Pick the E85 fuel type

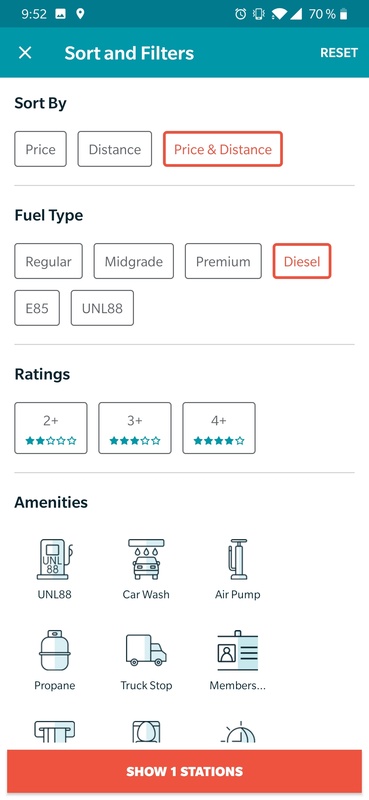coord(37,308)
